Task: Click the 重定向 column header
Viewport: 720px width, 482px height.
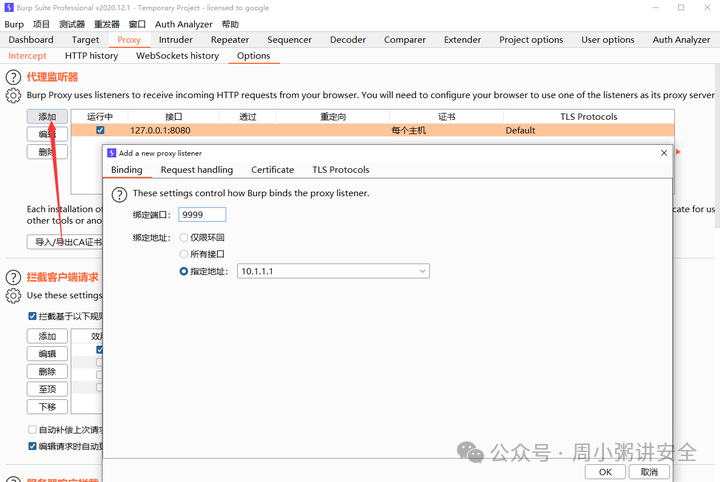Action: point(333,117)
